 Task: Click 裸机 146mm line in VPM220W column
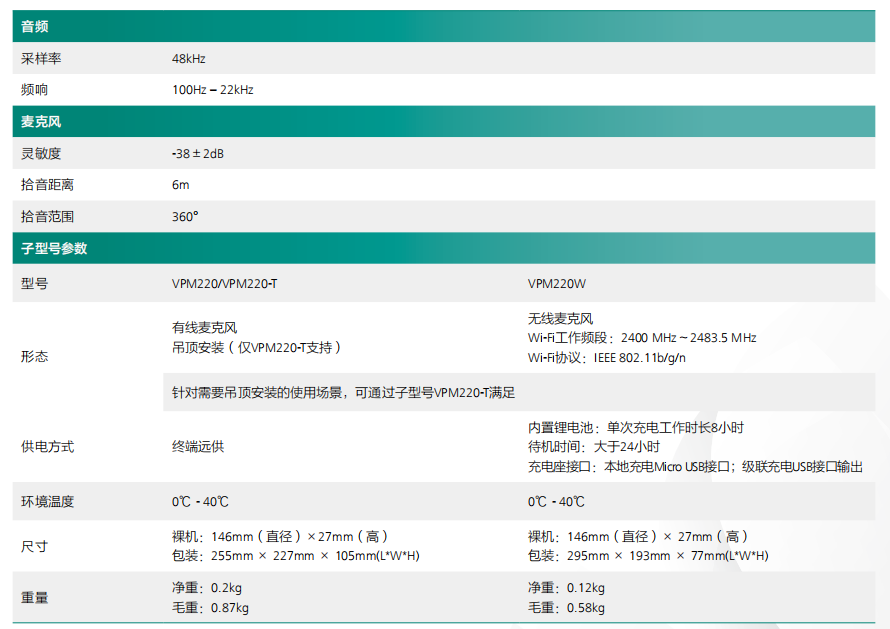click(x=638, y=536)
